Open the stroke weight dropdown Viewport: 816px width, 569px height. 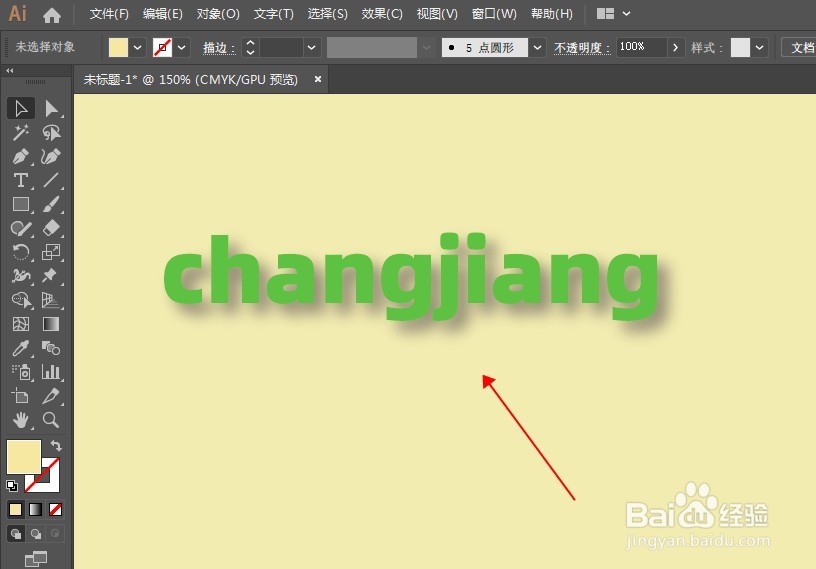[311, 47]
